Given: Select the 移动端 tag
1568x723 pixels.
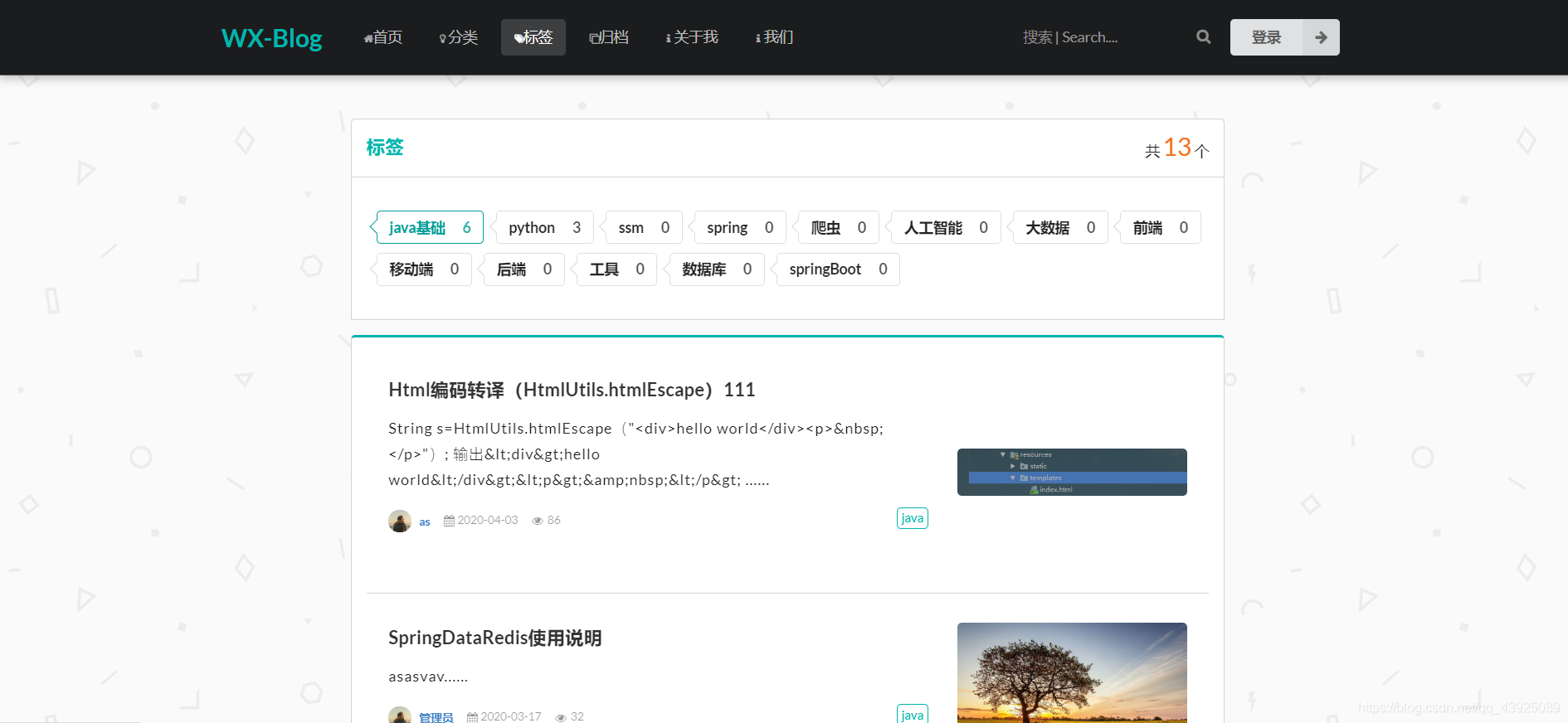Looking at the screenshot, I should 424,269.
